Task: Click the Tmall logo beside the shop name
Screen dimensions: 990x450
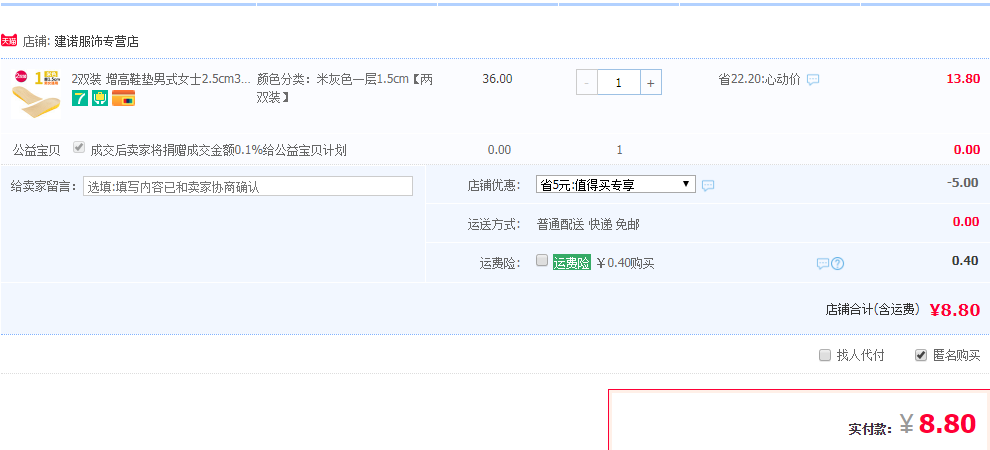Action: 9,42
